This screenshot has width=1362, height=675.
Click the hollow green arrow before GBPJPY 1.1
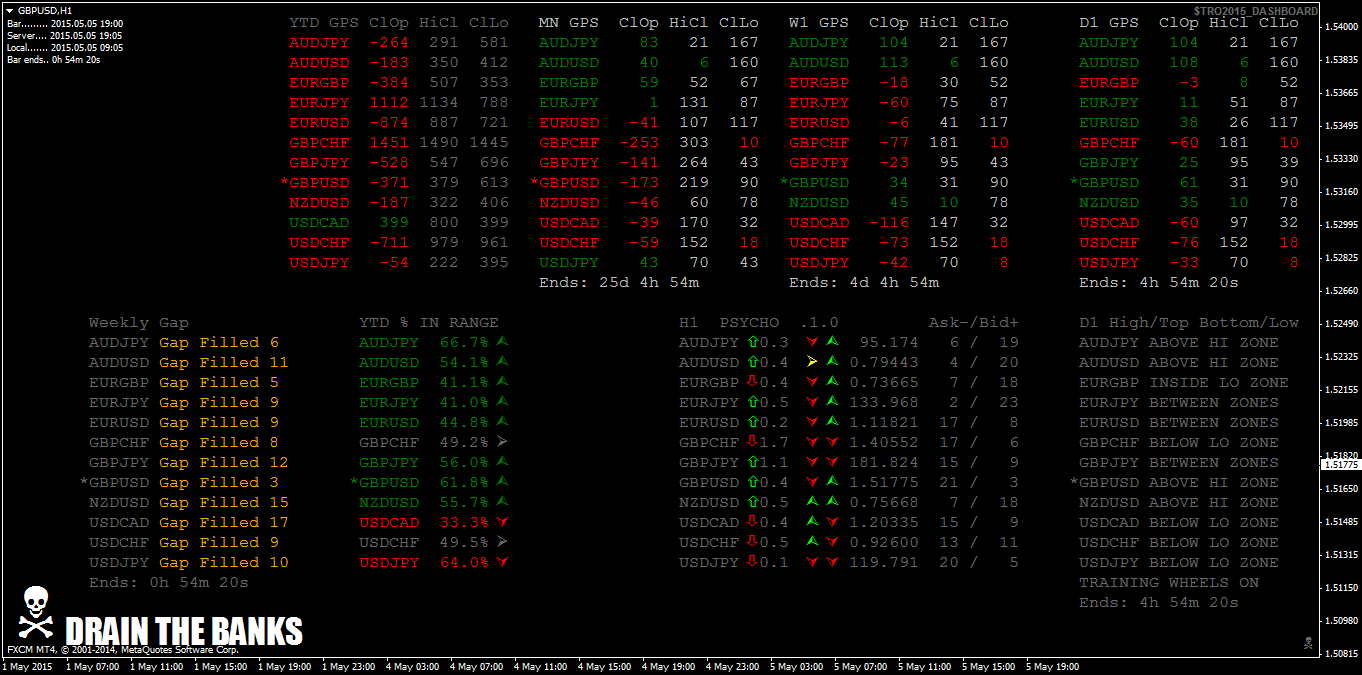(x=751, y=462)
